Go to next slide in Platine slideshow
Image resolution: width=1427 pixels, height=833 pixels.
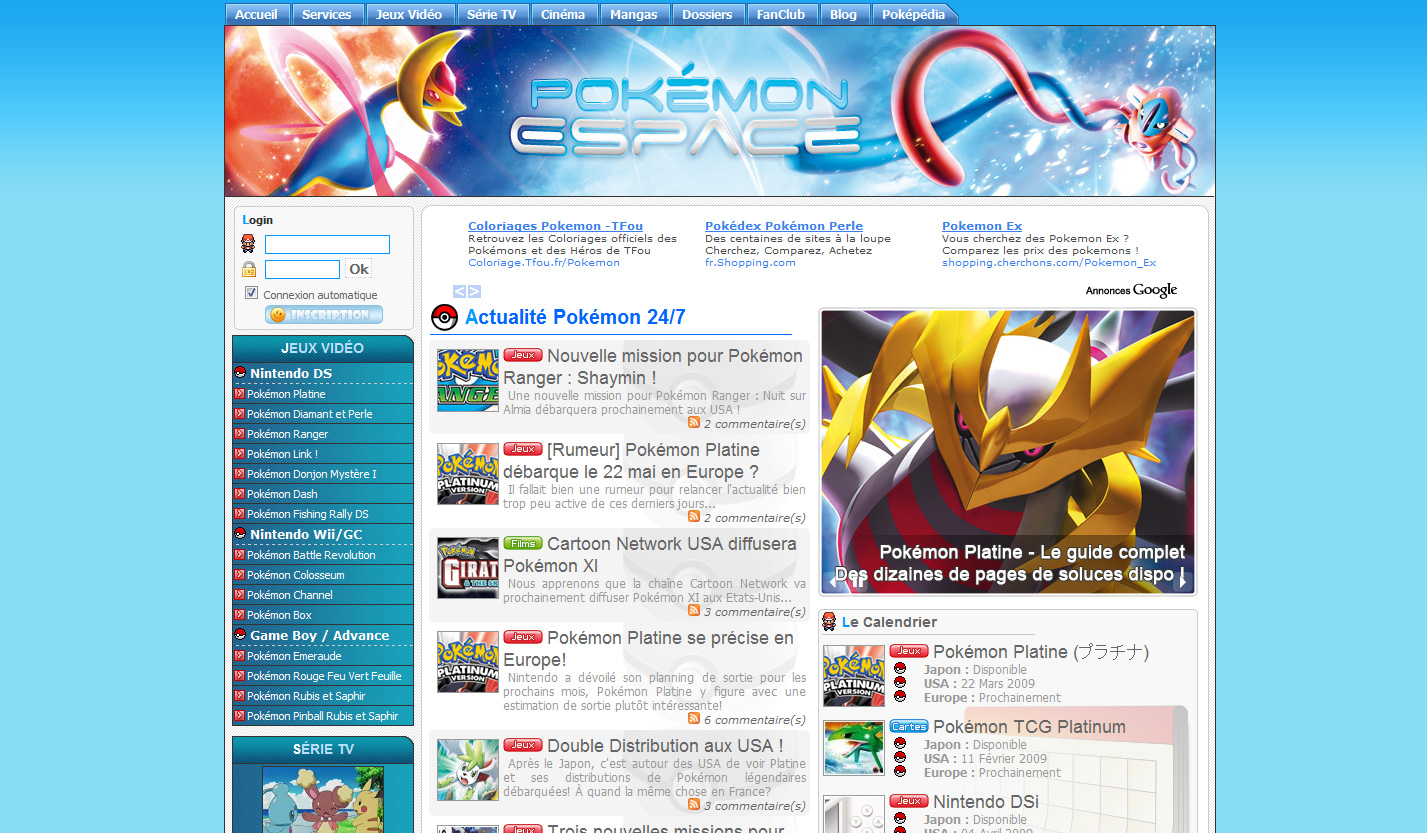[1182, 580]
